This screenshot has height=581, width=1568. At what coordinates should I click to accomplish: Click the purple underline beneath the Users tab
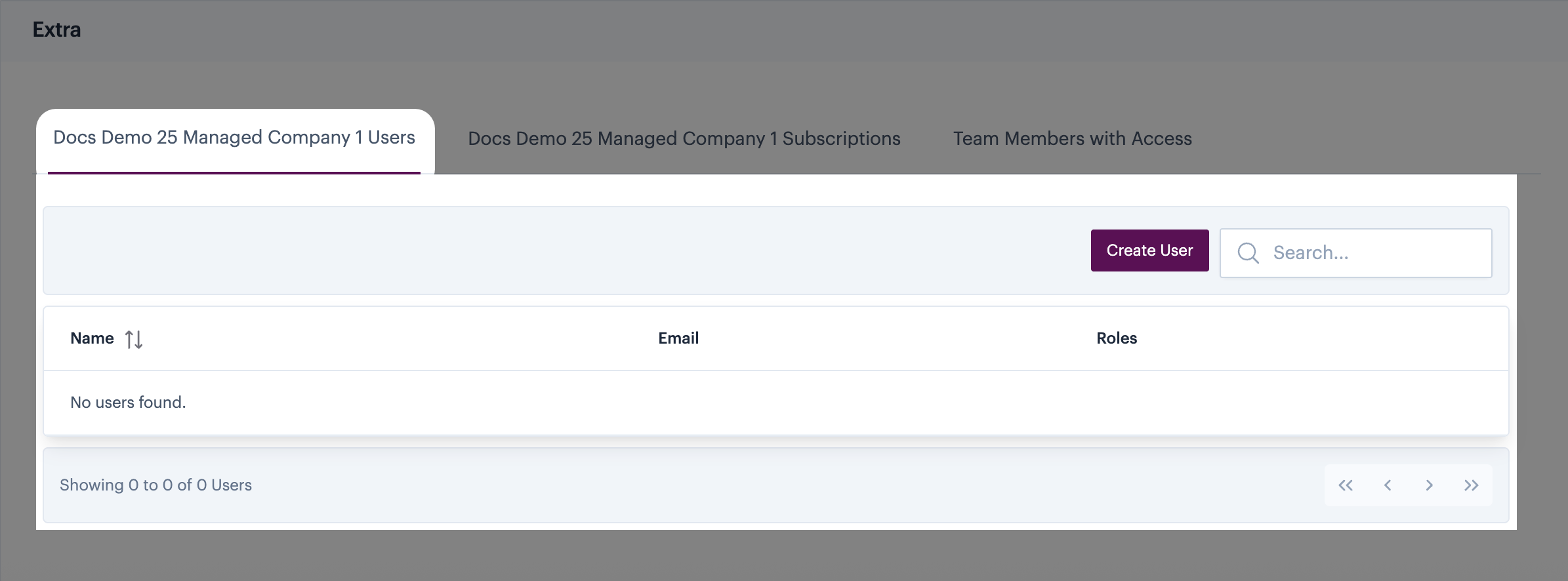click(x=234, y=172)
